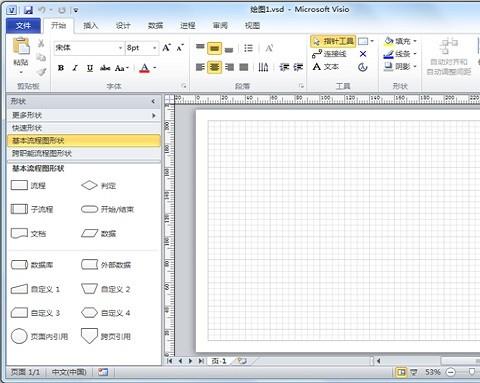The height and width of the screenshot is (383, 480).
Task: Pick the Decision (判定) diamond shape
Action: pos(99,185)
